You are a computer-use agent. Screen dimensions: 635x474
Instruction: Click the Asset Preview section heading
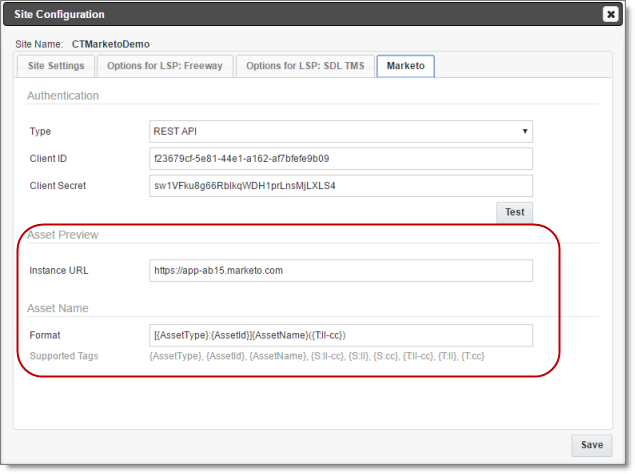tap(63, 235)
